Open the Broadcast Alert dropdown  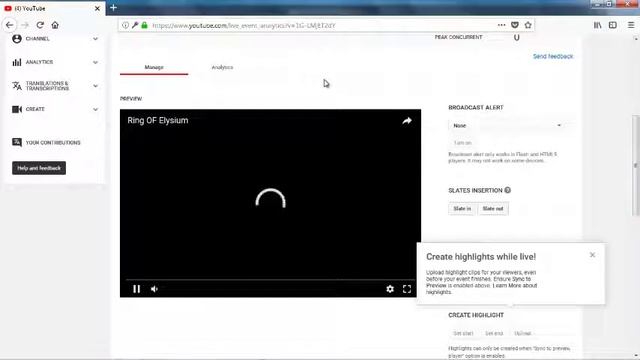tap(506, 126)
